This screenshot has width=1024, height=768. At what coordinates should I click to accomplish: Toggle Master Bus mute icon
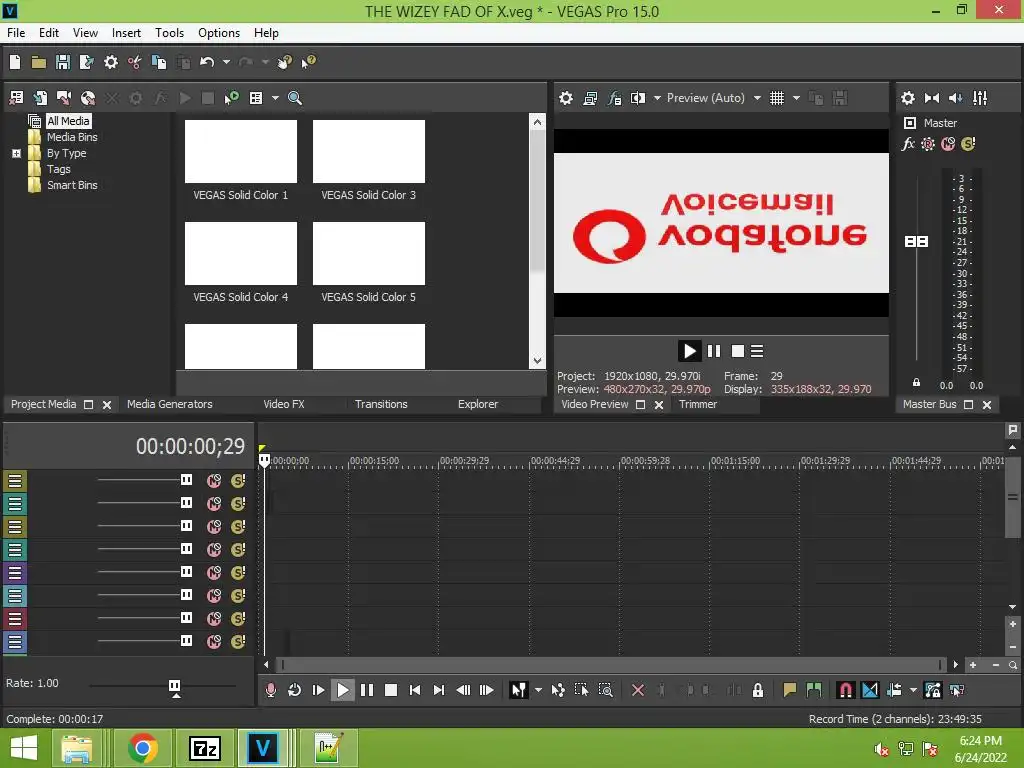pyautogui.click(x=948, y=144)
